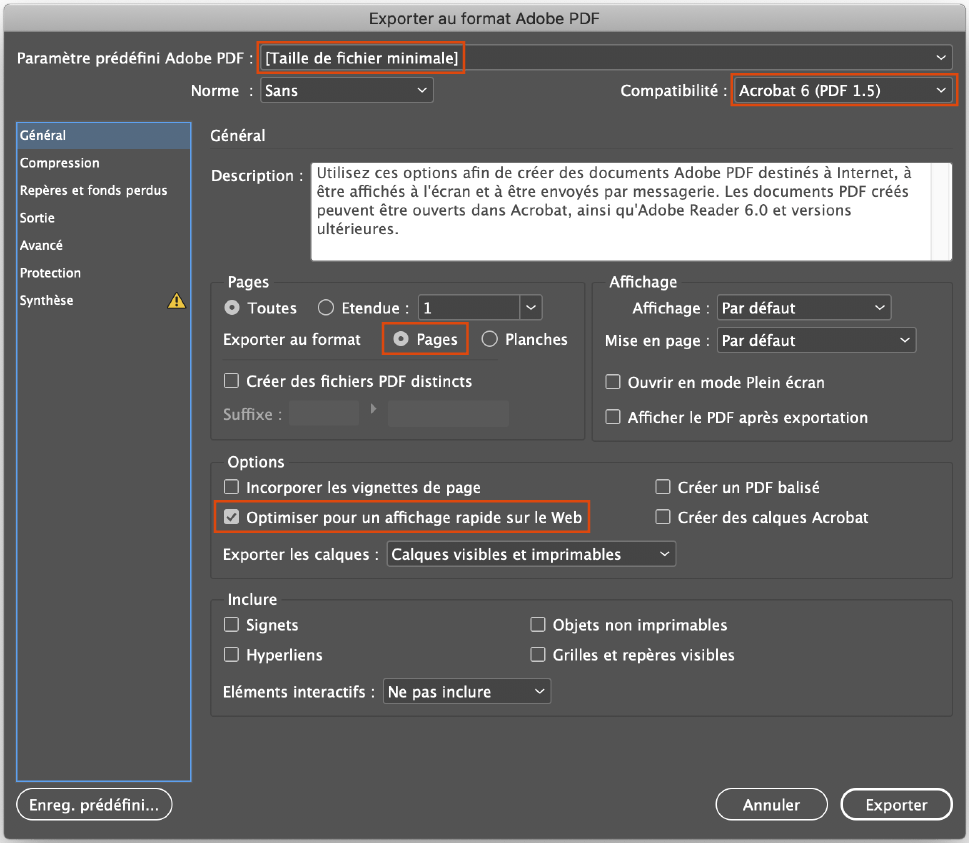Image resolution: width=969 pixels, height=843 pixels.
Task: Enable the Signets checkbox
Action: [231, 625]
